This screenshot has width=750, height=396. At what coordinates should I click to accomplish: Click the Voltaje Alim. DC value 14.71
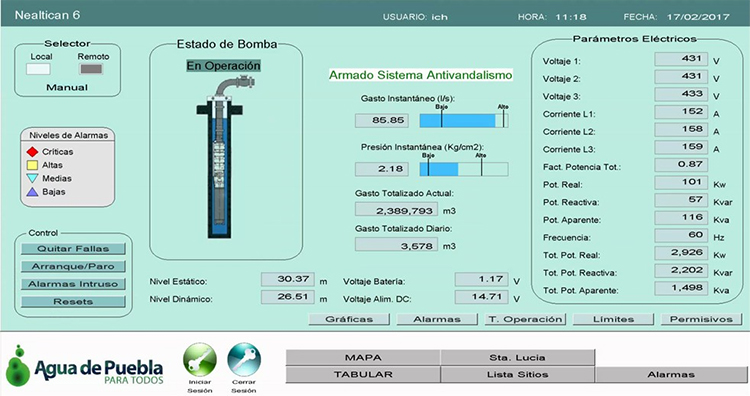pyautogui.click(x=481, y=297)
